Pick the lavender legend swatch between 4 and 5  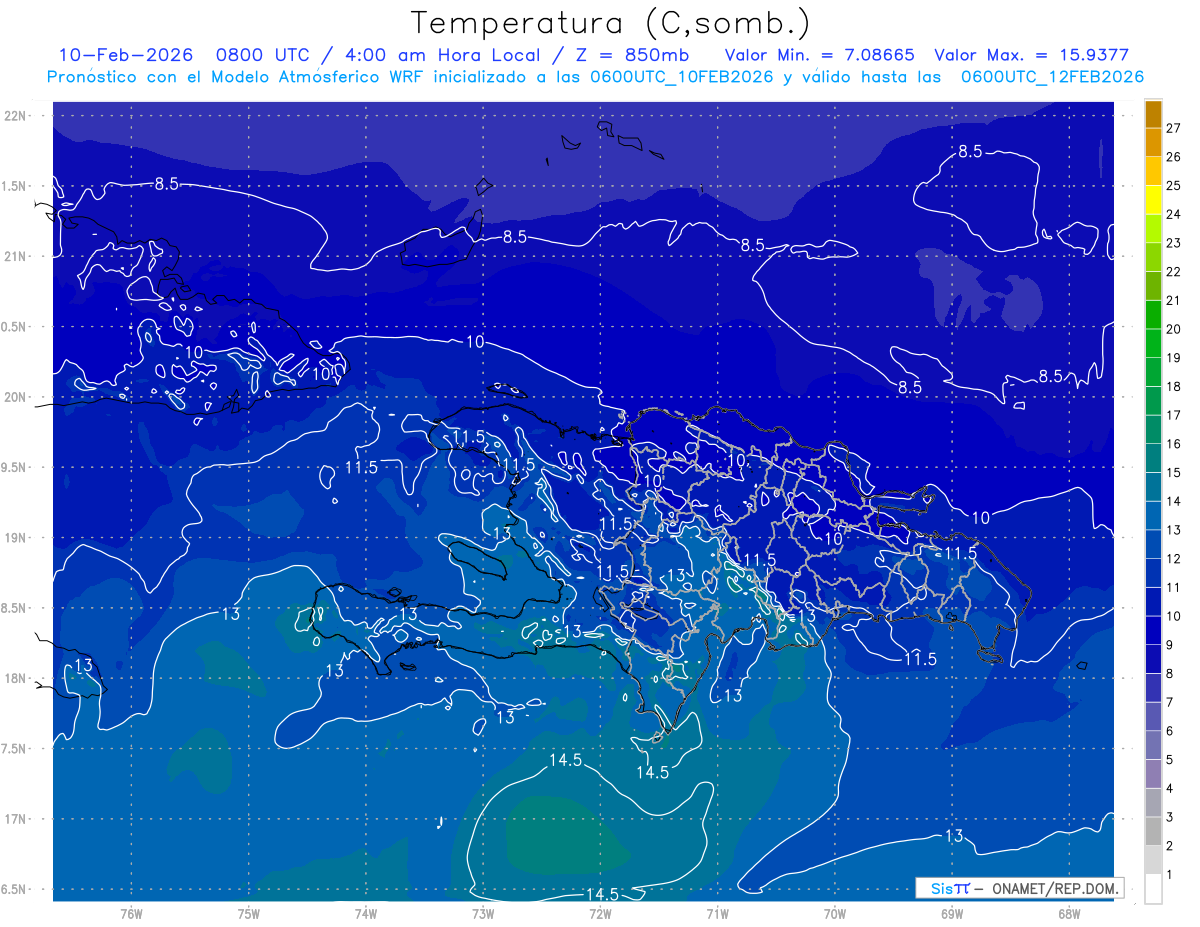click(x=1153, y=774)
